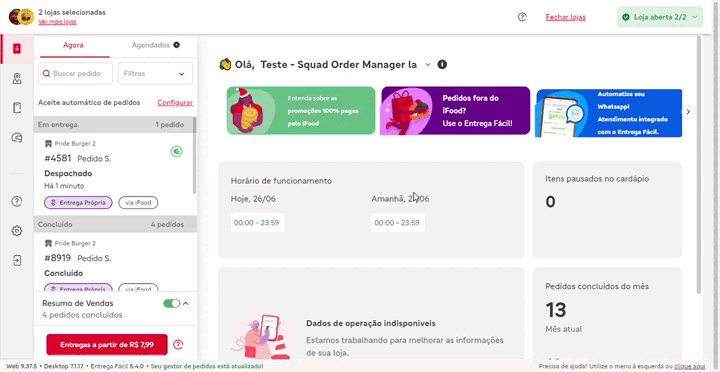
Task: Click the green delivery status icon on order #4581
Action: (176, 151)
